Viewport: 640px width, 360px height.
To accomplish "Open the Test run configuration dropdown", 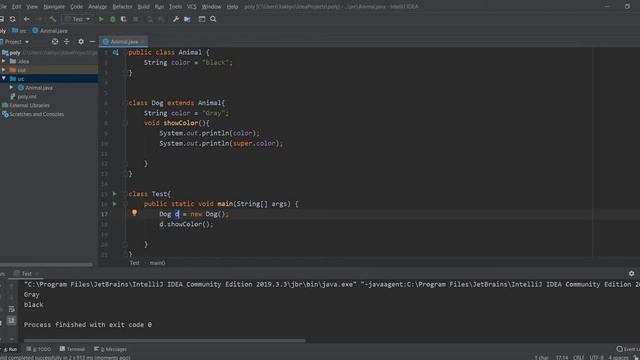I will pyautogui.click(x=78, y=19).
